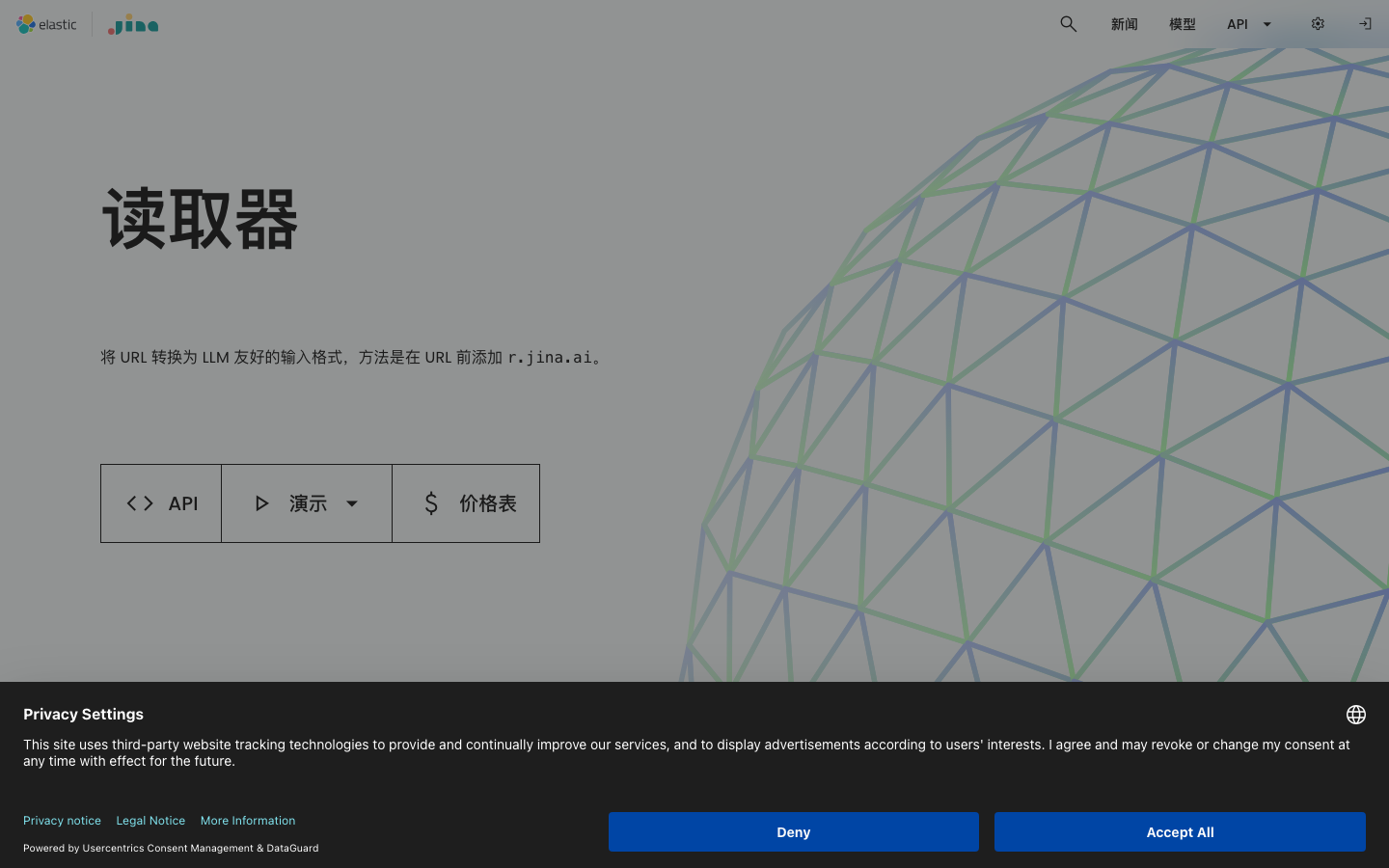Open the Legal Notice link
Image resolution: width=1389 pixels, height=868 pixels.
150,821
